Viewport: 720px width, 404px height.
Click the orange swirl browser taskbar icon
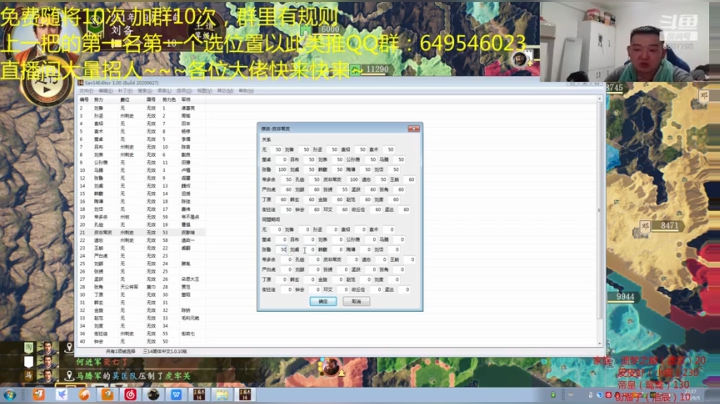84,394
